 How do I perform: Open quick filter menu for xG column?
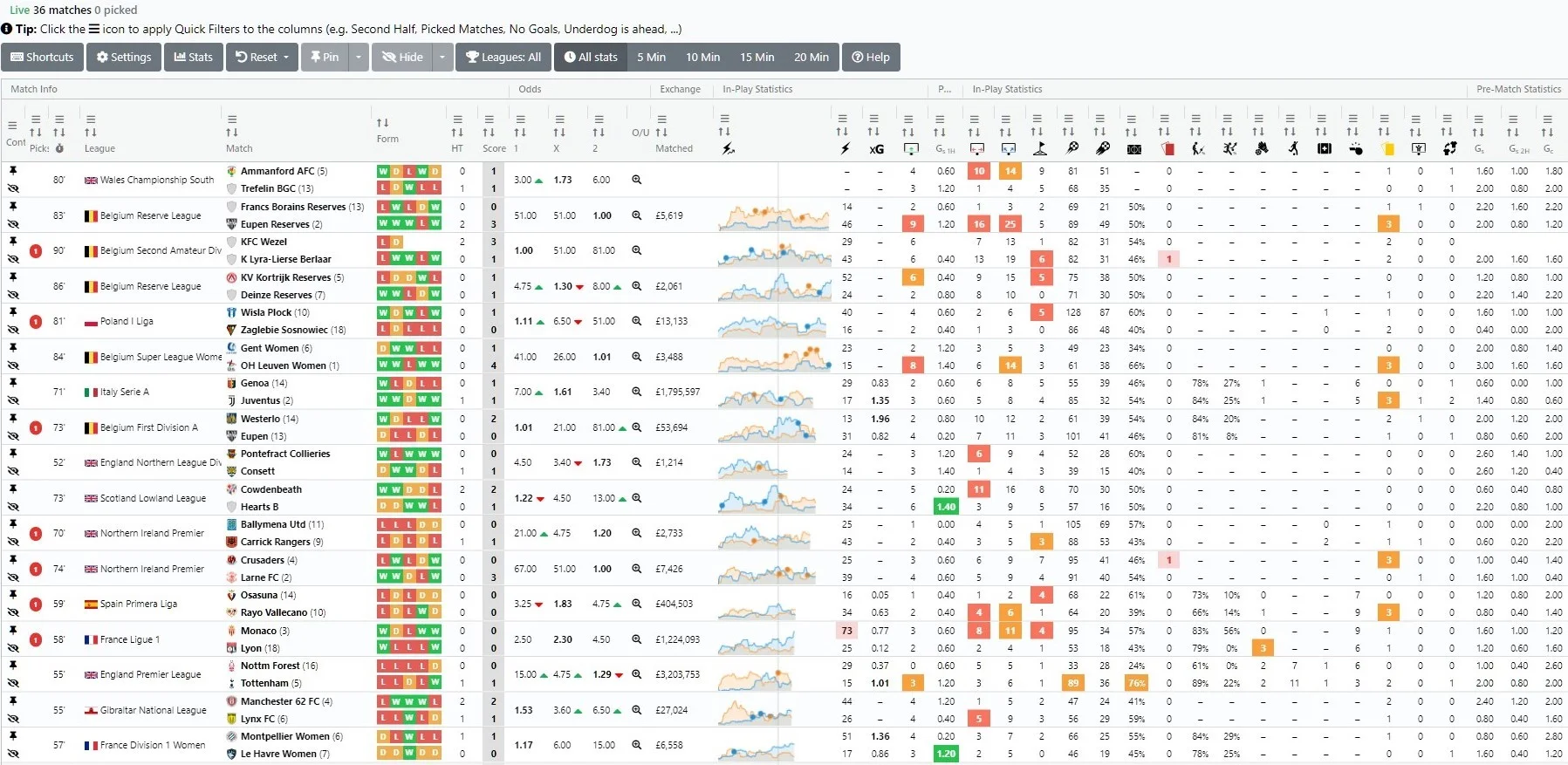873,119
